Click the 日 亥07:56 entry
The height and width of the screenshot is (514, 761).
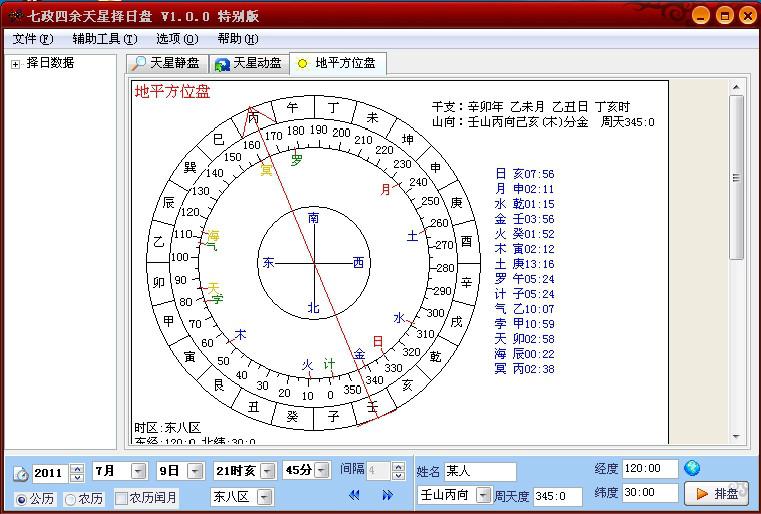(x=524, y=174)
